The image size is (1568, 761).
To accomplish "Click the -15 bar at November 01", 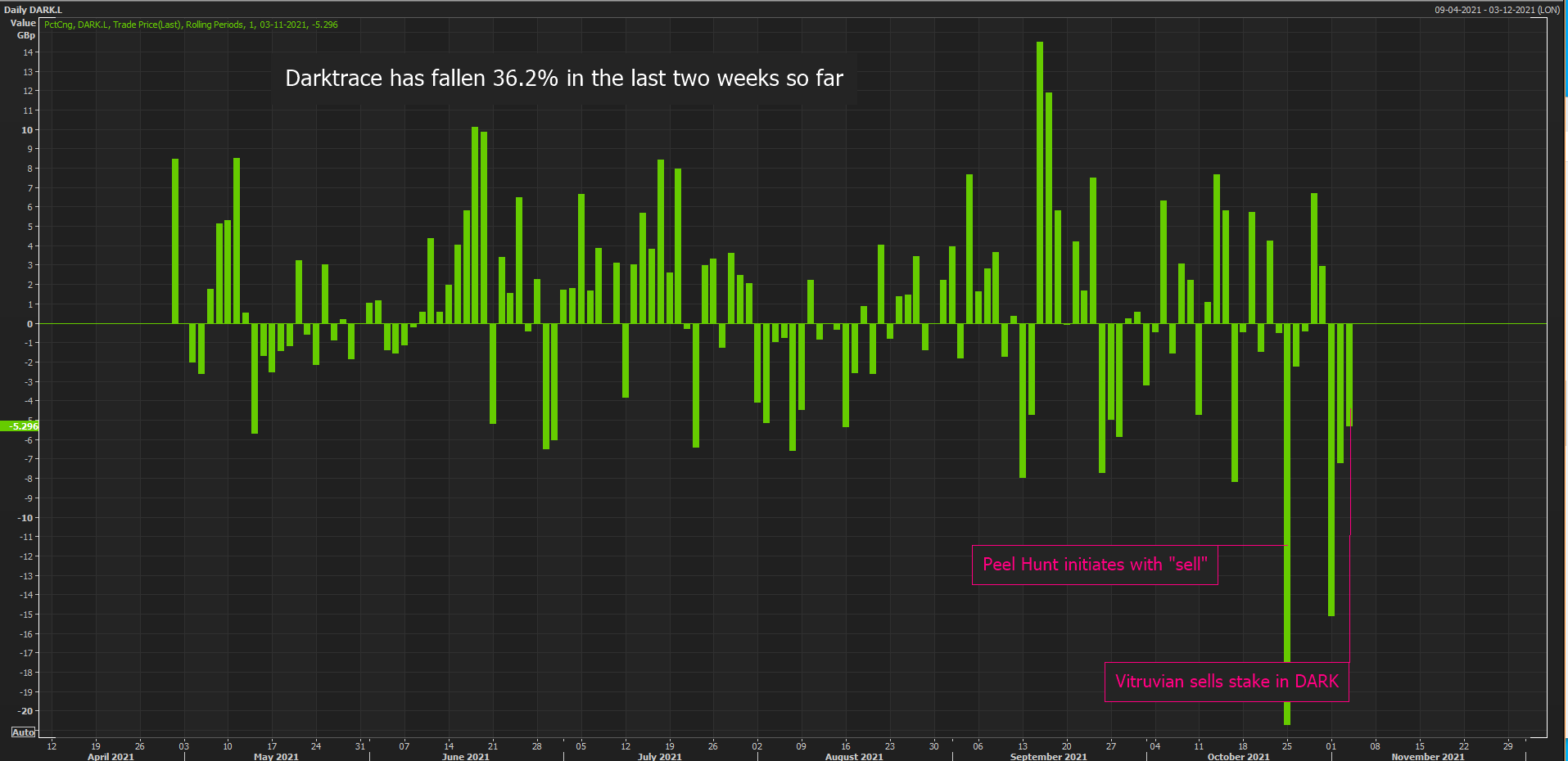I will pos(1331,470).
